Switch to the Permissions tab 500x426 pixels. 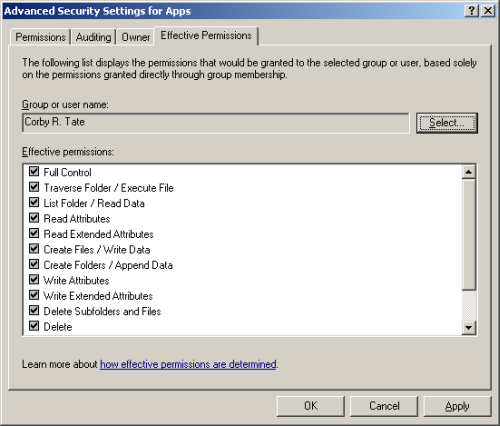coord(40,37)
